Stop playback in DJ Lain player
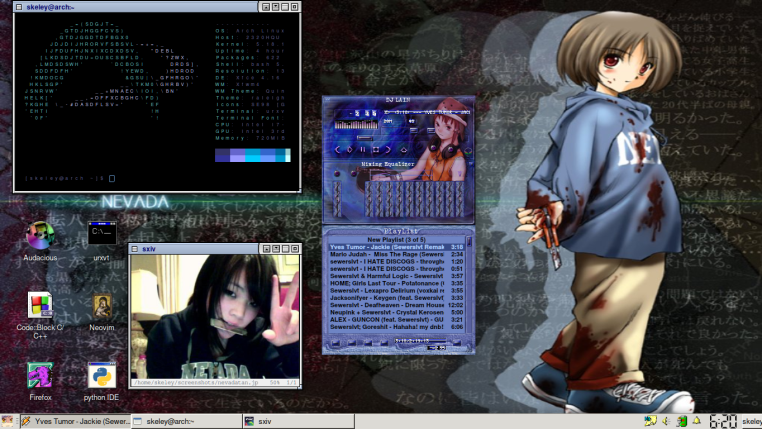Screen dimensions: 762x429 (x=375, y=150)
